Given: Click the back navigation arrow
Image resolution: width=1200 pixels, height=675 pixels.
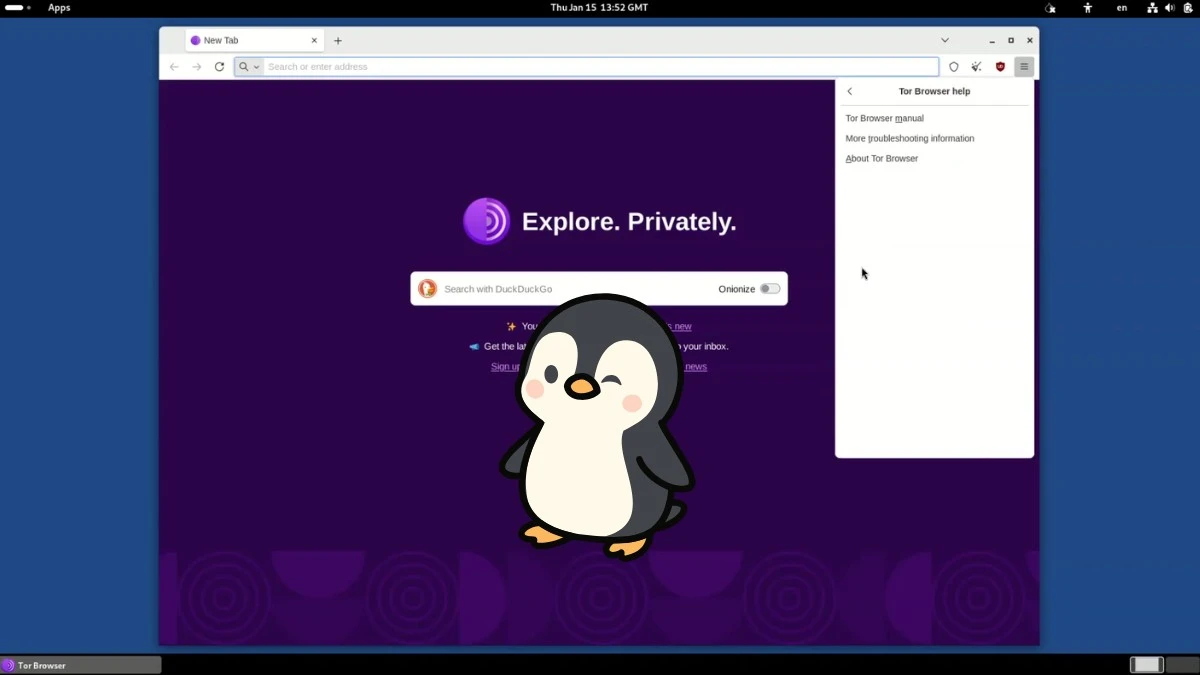Looking at the screenshot, I should (x=174, y=67).
